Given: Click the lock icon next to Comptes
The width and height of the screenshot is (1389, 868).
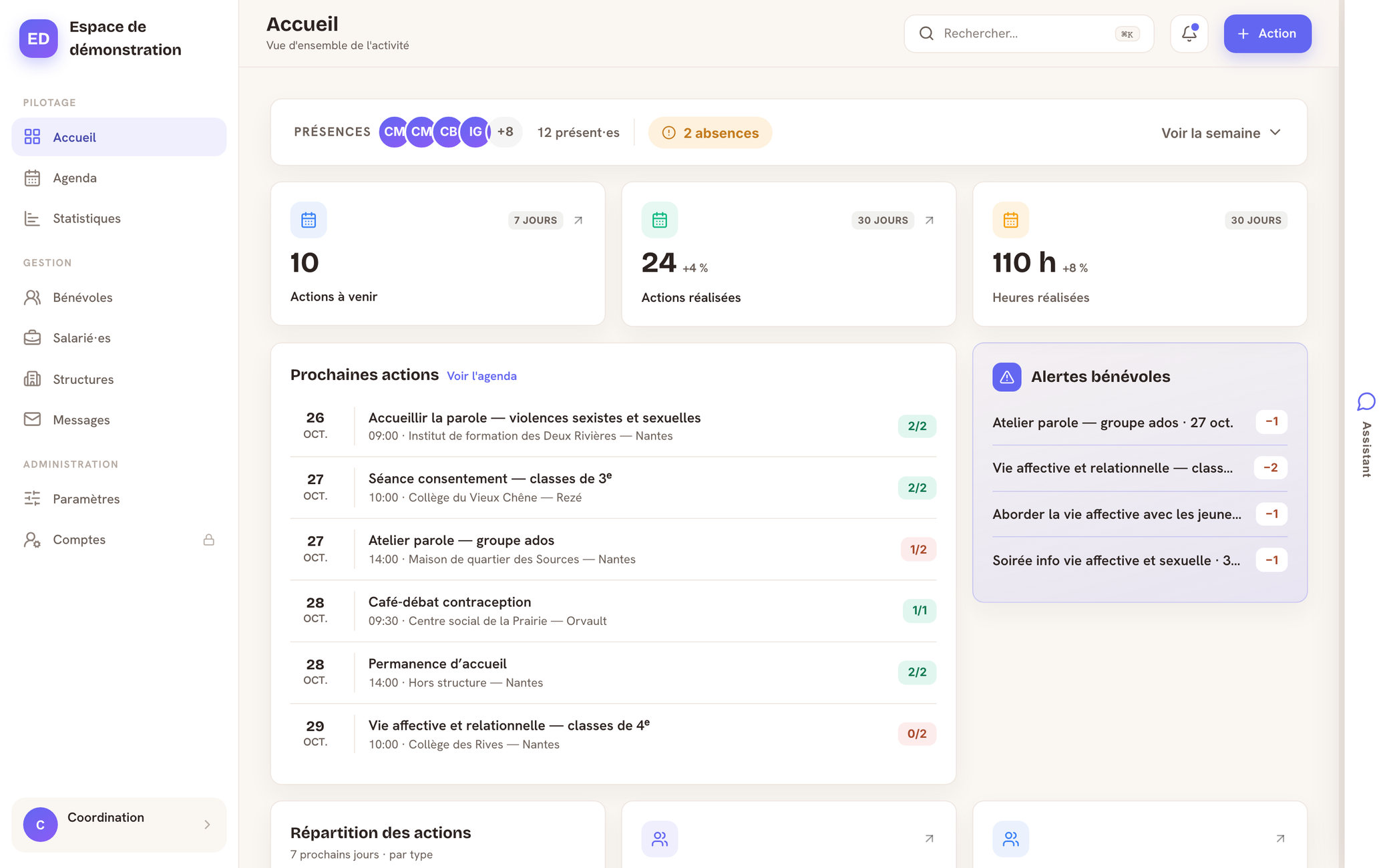Looking at the screenshot, I should click(208, 539).
